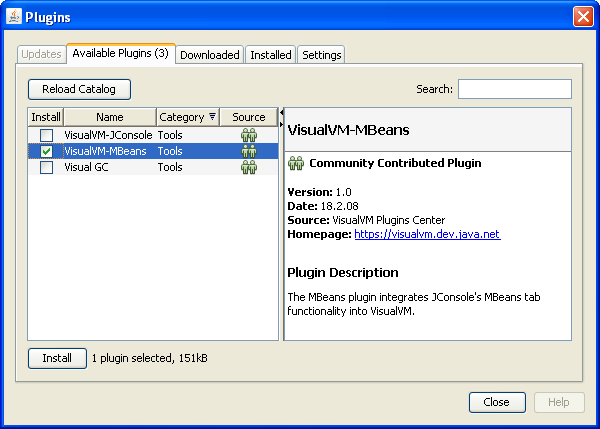Click the Java icon in title bar
The height and width of the screenshot is (429, 600).
(15, 16)
